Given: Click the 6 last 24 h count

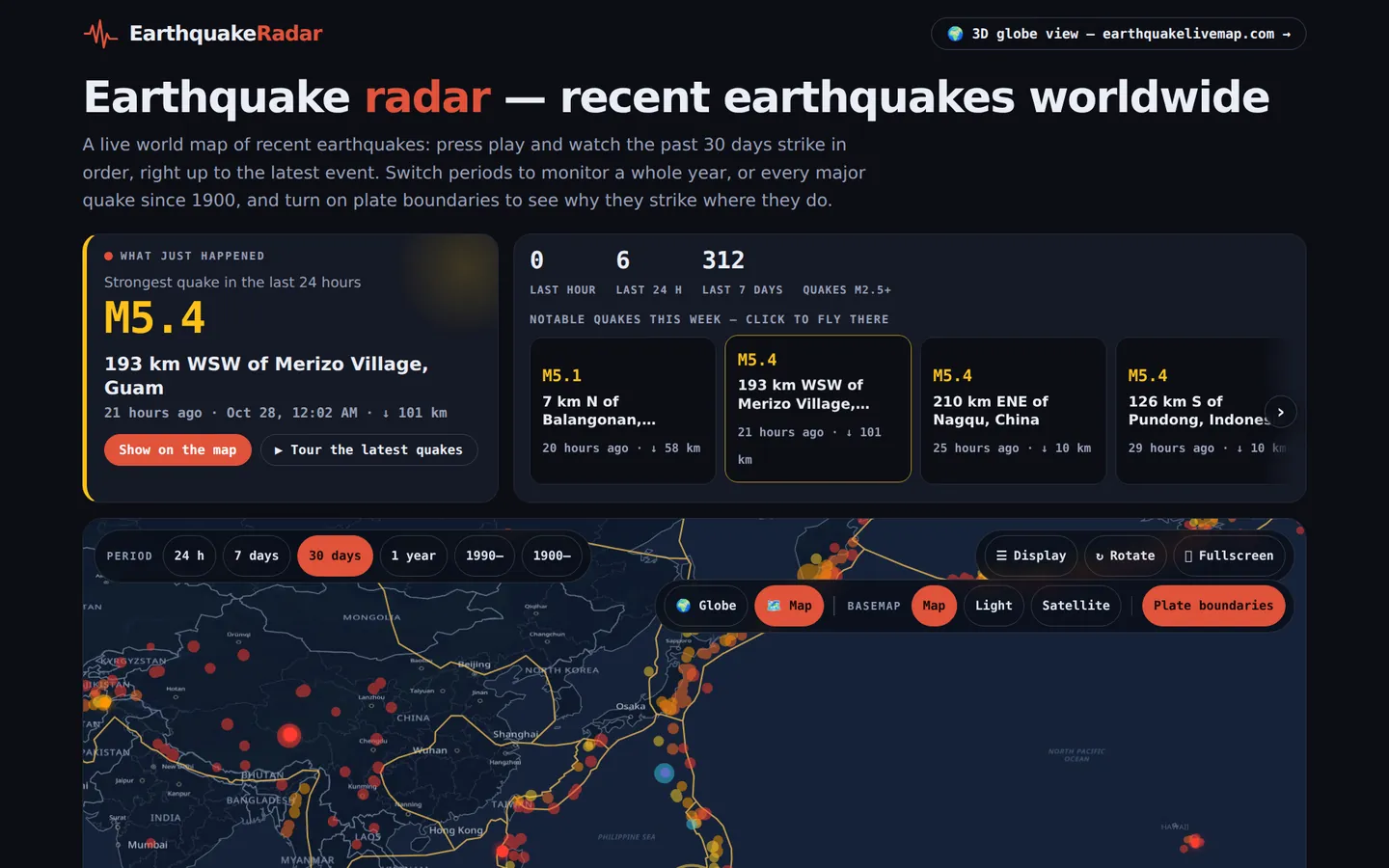Looking at the screenshot, I should coord(623,260).
